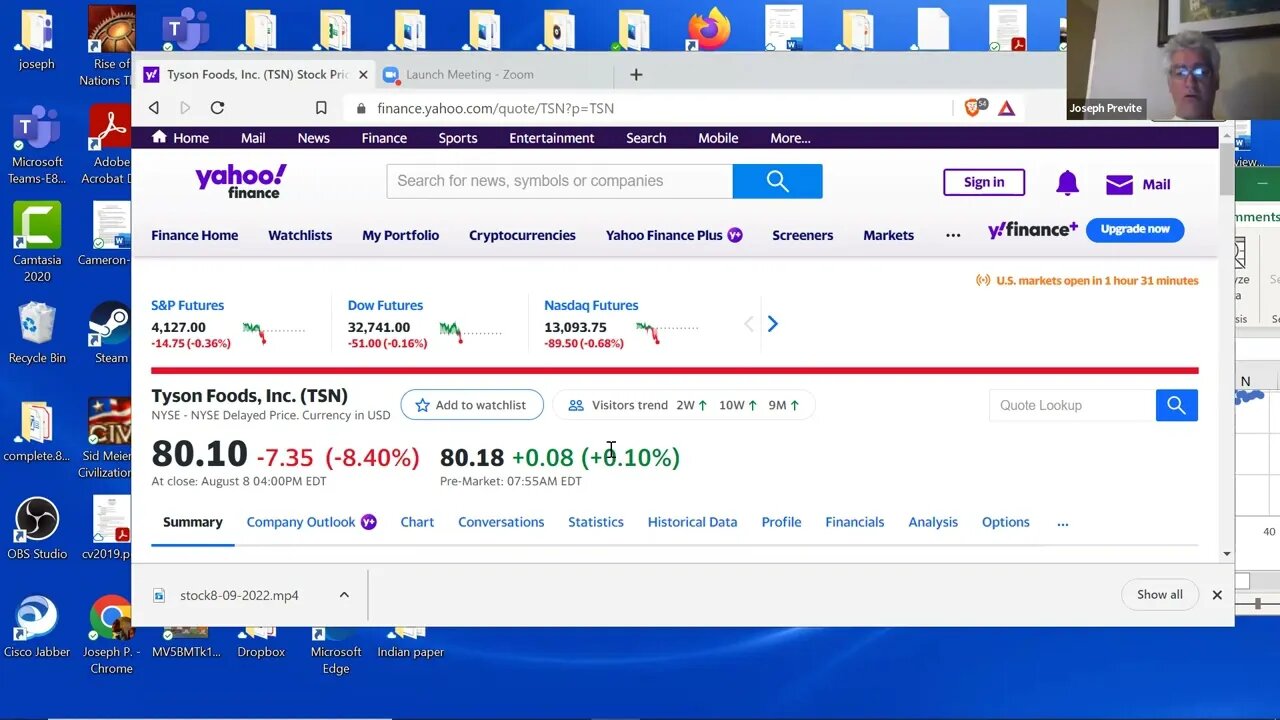Select the Conversations tab
The height and width of the screenshot is (720, 1280).
[x=501, y=522]
